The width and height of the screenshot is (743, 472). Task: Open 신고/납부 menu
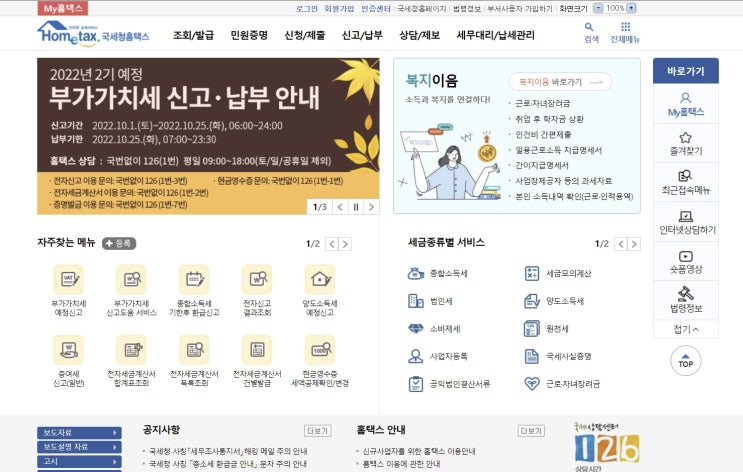(x=362, y=35)
